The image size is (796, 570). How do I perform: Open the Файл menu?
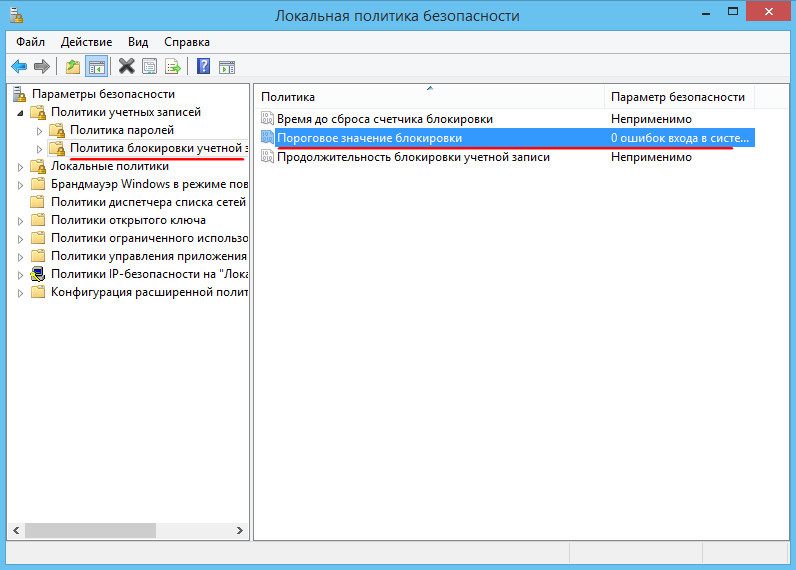[30, 42]
